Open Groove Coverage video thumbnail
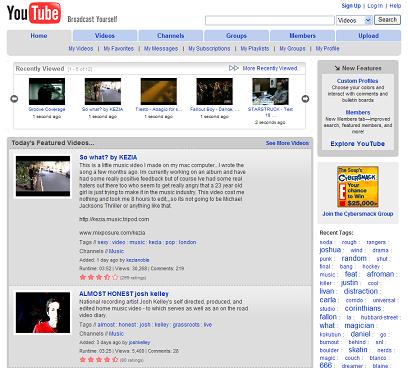The height and width of the screenshot is (368, 408). (x=47, y=91)
